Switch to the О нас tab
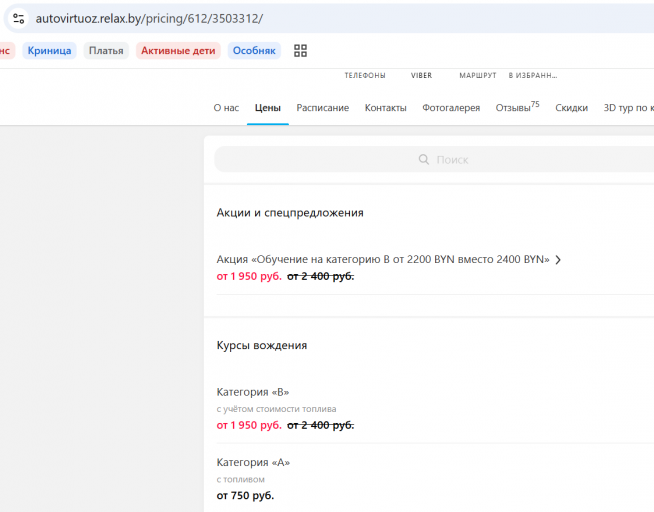Viewport: 654px width, 512px height. [x=226, y=108]
